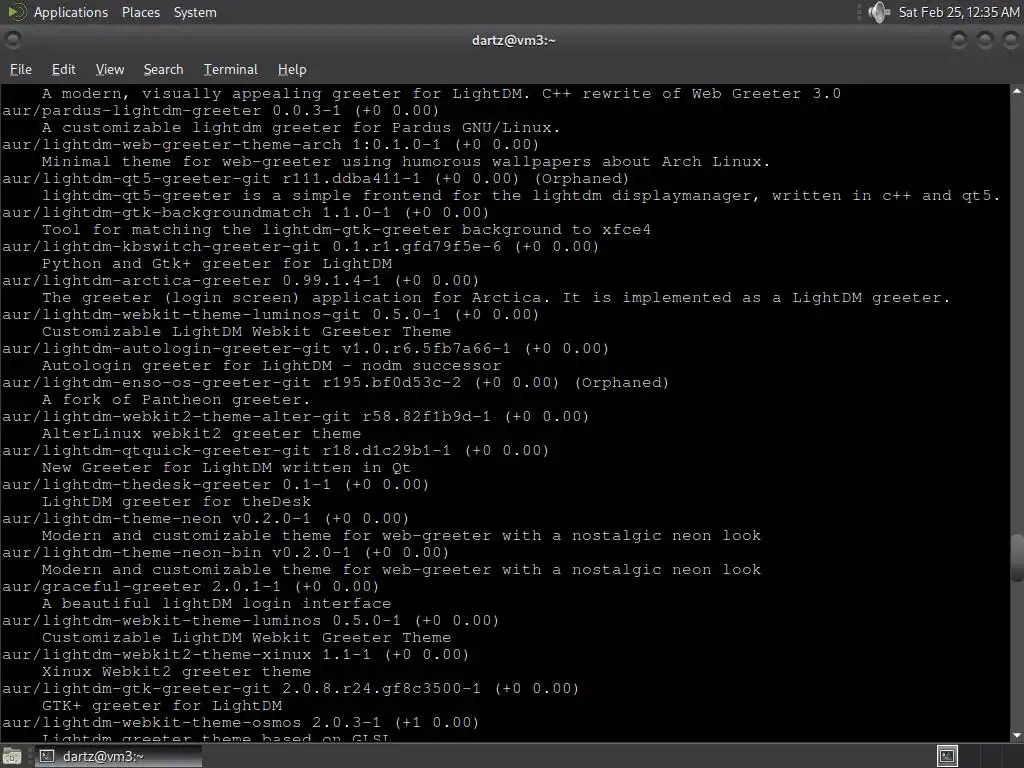Click the window menu button left of the title

[12, 40]
